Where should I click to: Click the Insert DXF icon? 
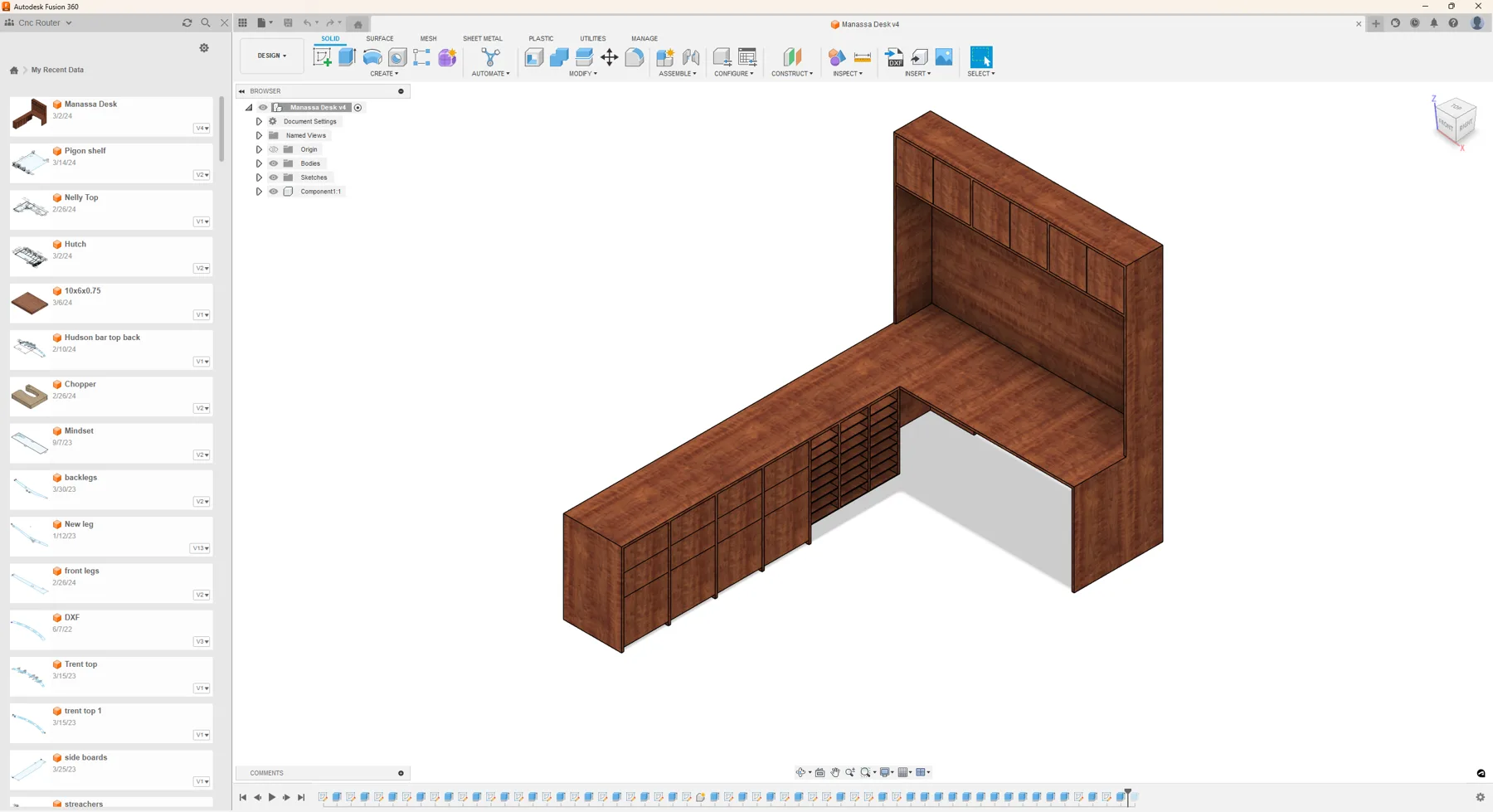click(x=894, y=57)
